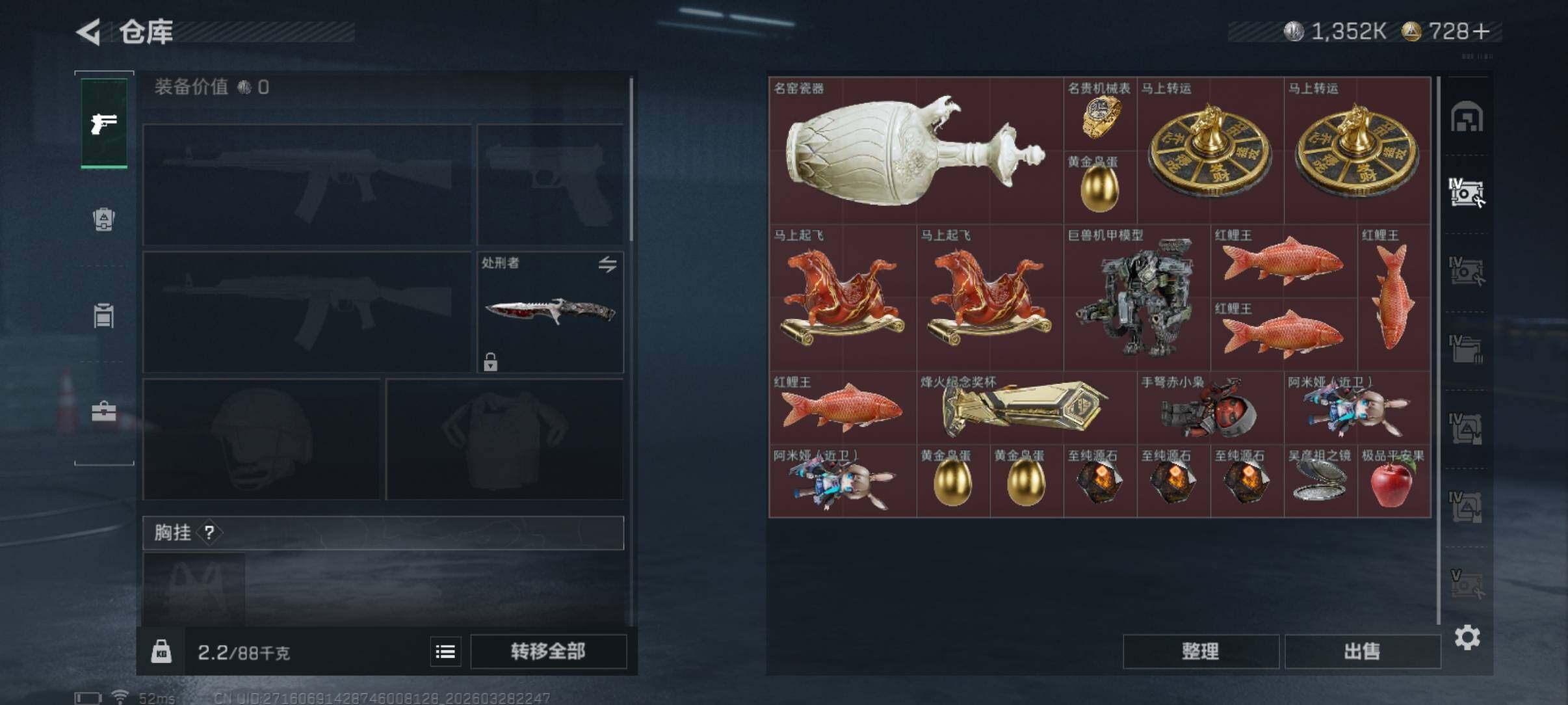Click the 整理 sort button
Viewport: 1568px width, 705px height.
1201,652
